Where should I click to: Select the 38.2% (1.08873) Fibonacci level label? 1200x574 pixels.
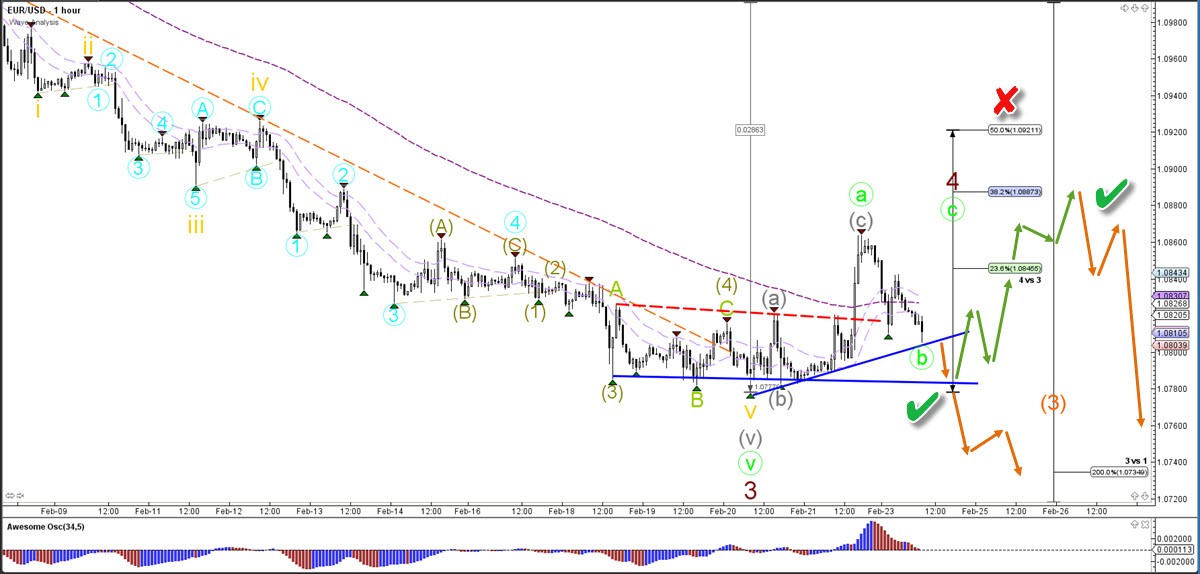point(1015,191)
